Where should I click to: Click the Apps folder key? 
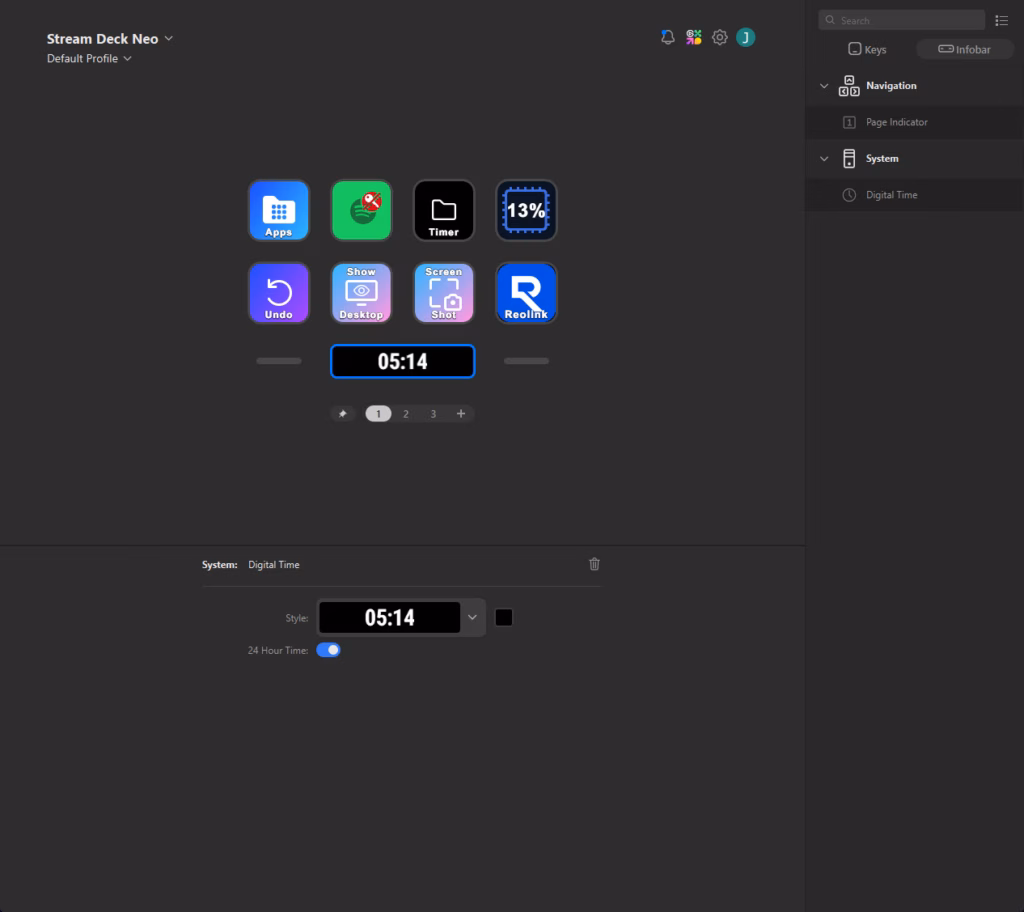pos(278,210)
